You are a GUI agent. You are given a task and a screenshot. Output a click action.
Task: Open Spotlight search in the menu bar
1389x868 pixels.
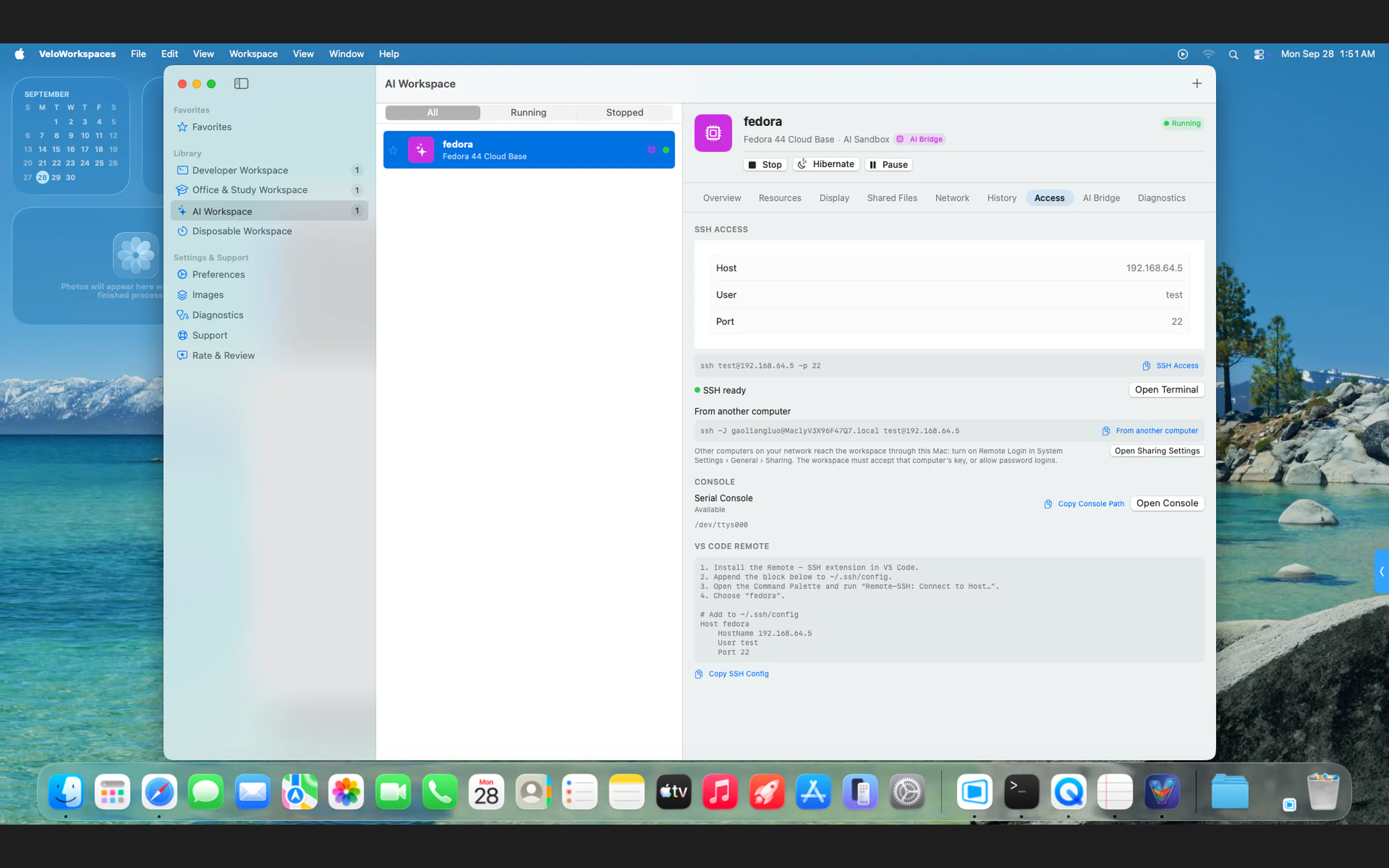(x=1233, y=54)
